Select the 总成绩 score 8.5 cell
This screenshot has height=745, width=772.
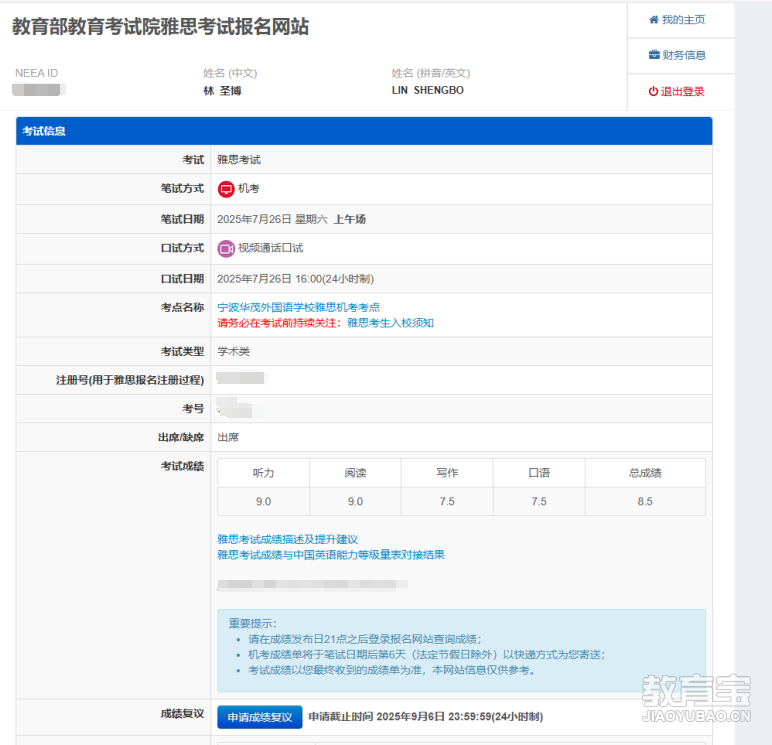[x=645, y=502]
